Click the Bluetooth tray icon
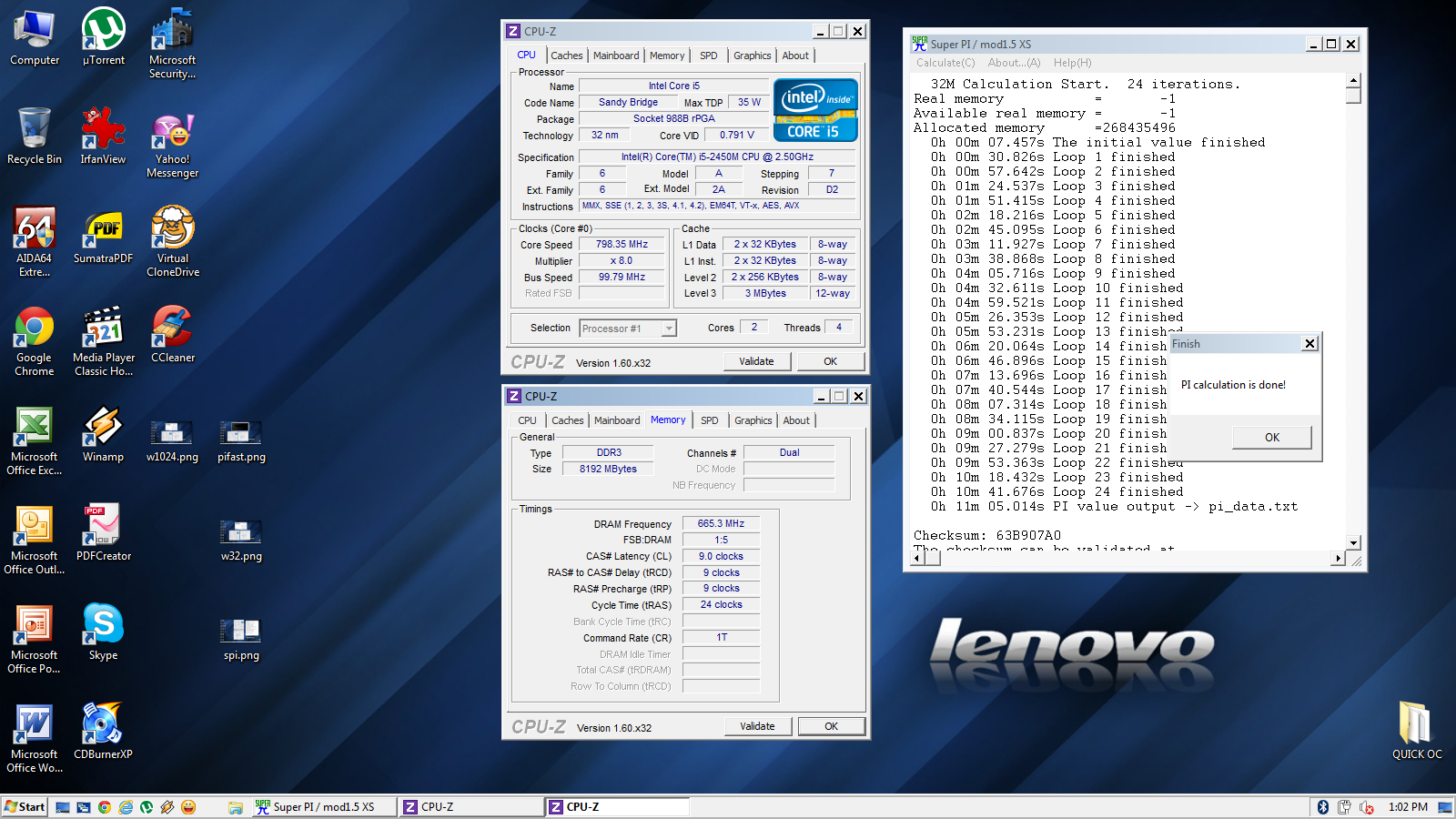 [x=1323, y=807]
